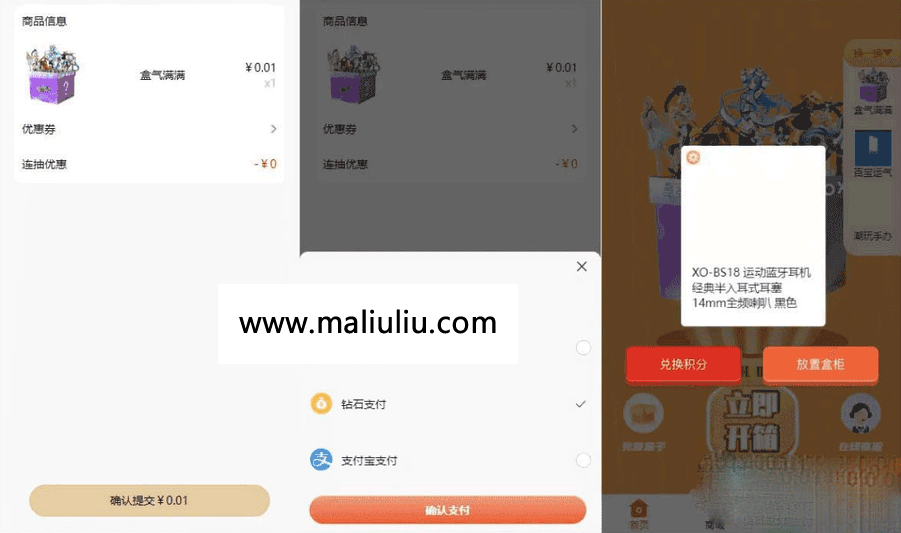
Task: Tap the 免费盒子 free box icon
Action: pyautogui.click(x=643, y=414)
